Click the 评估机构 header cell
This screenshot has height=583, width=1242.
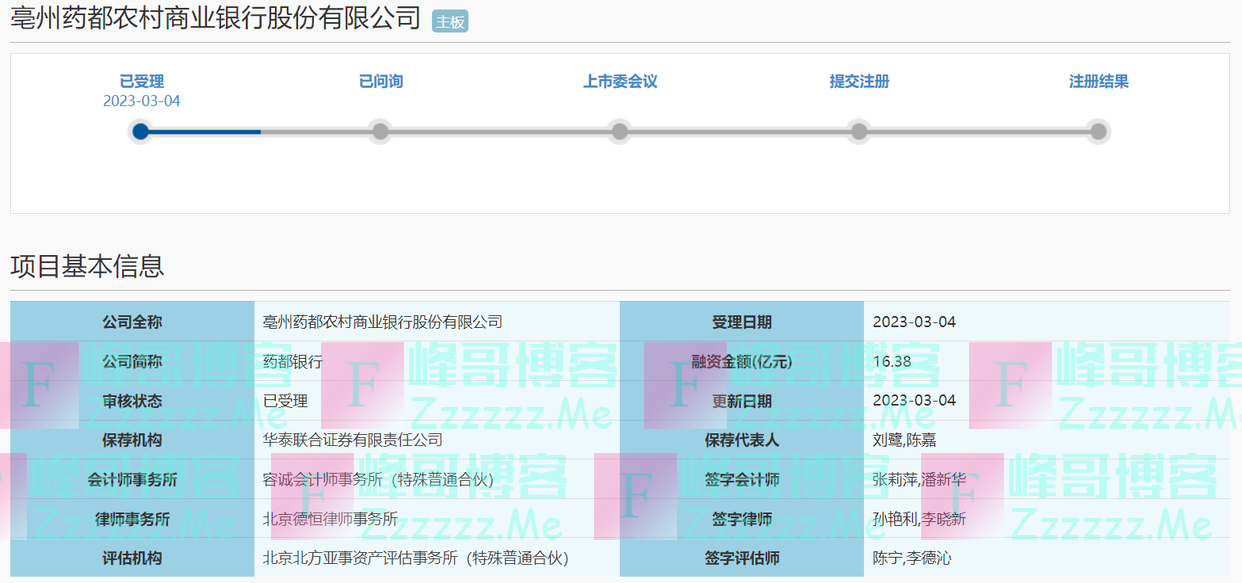coord(132,557)
